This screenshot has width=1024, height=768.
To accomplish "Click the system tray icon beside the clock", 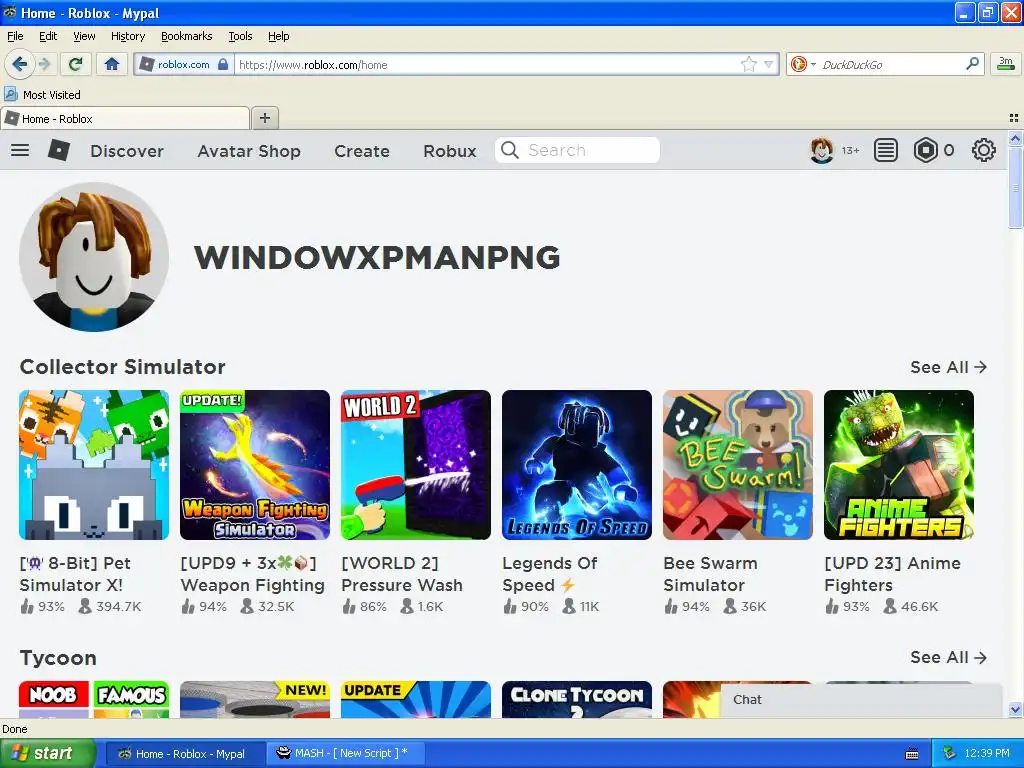I will pyautogui.click(x=949, y=754).
